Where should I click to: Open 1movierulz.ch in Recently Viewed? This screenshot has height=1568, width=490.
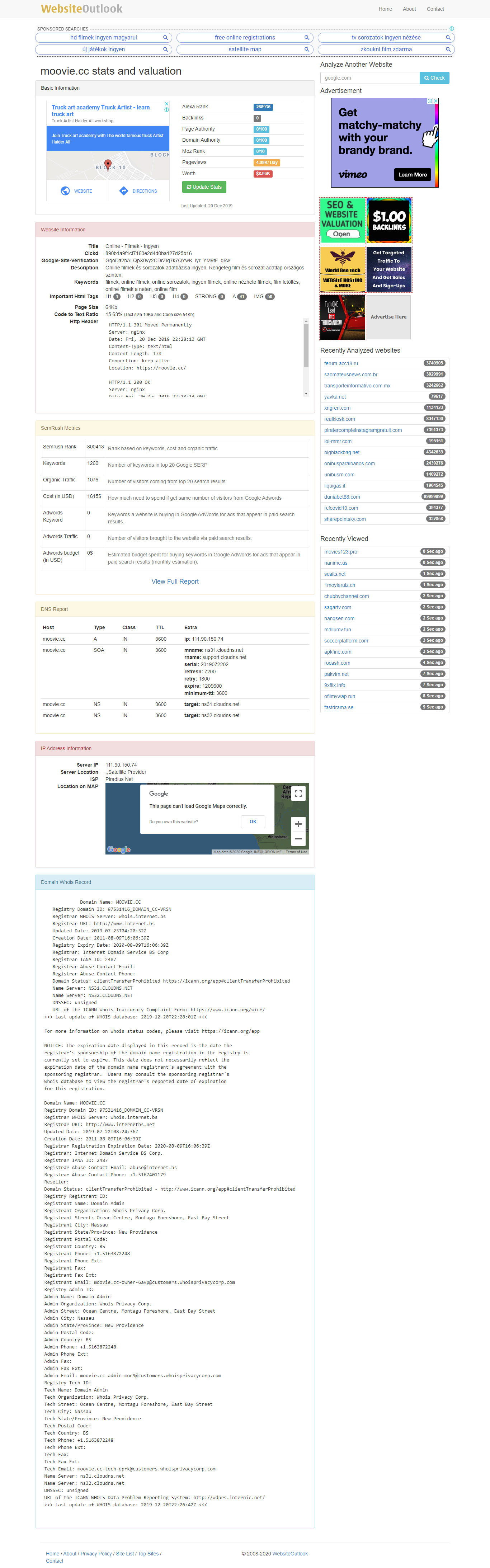(340, 585)
